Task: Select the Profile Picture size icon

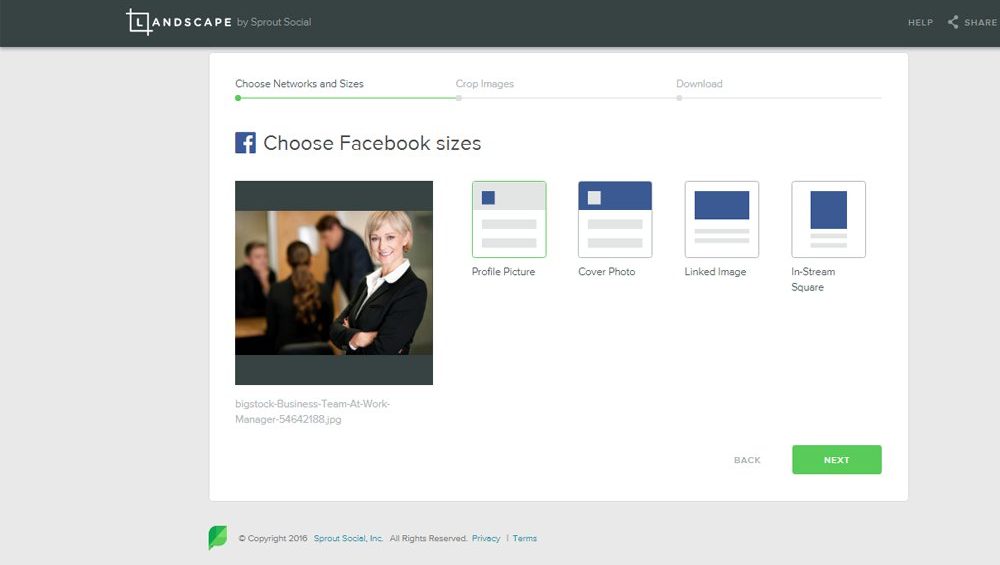Action: [509, 219]
